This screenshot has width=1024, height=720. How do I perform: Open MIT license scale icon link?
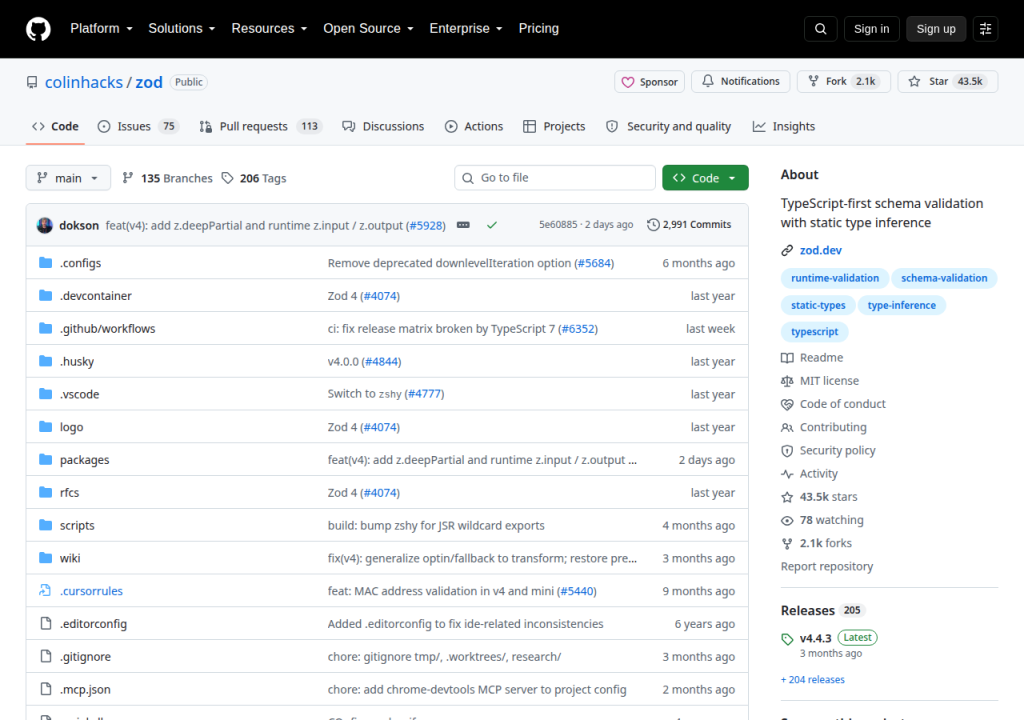click(820, 381)
